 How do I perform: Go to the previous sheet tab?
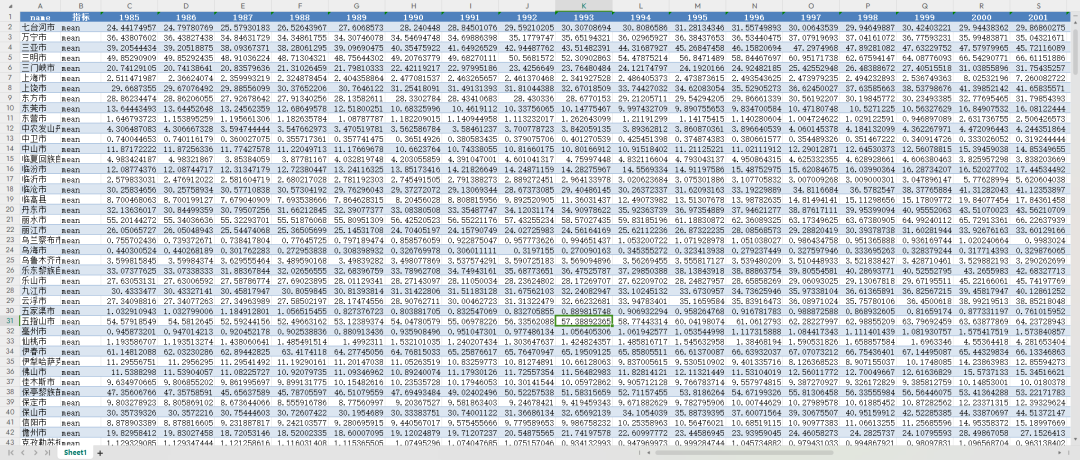pyautogui.click(x=23, y=452)
